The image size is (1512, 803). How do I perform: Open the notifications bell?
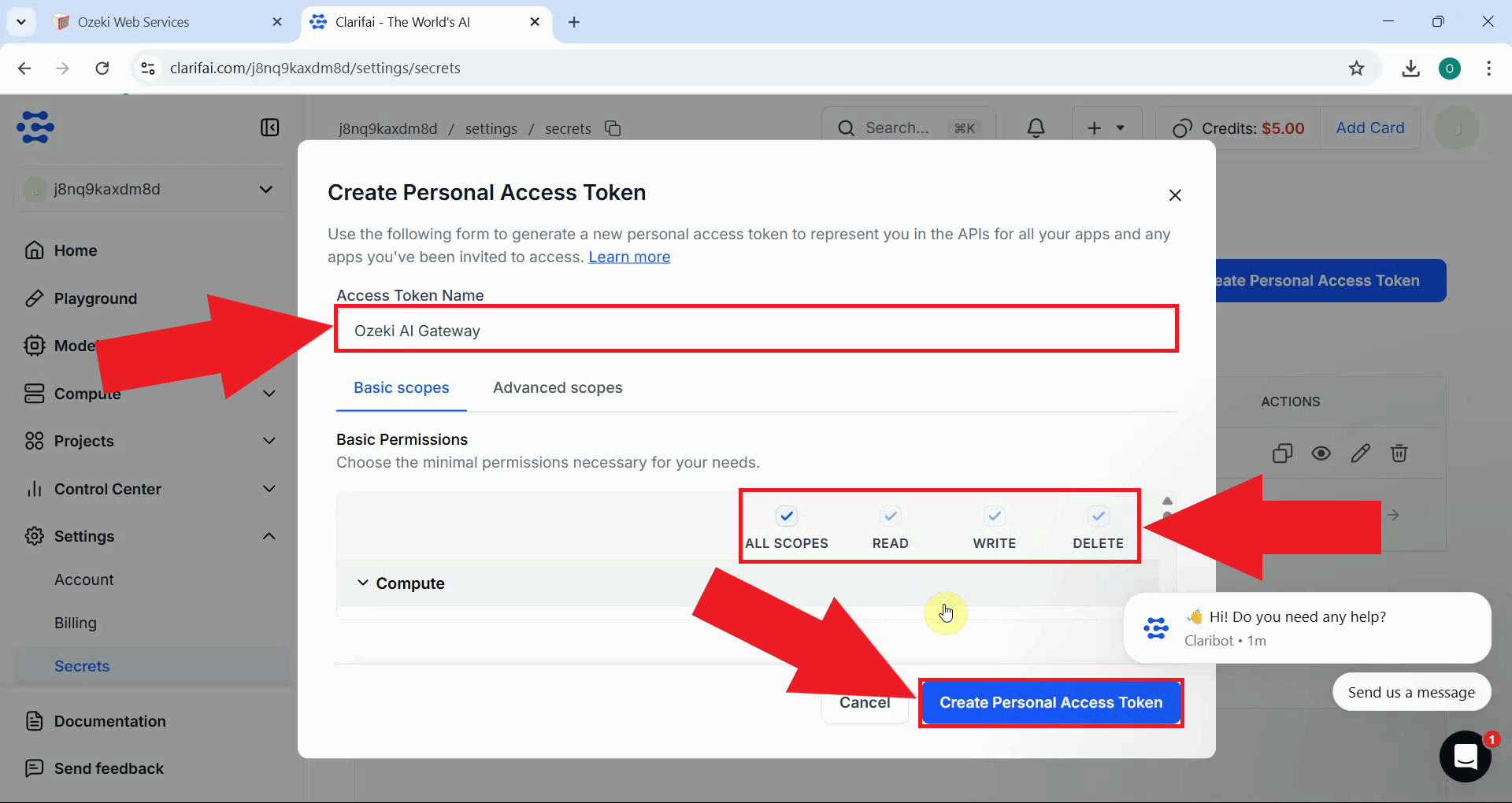click(1036, 128)
